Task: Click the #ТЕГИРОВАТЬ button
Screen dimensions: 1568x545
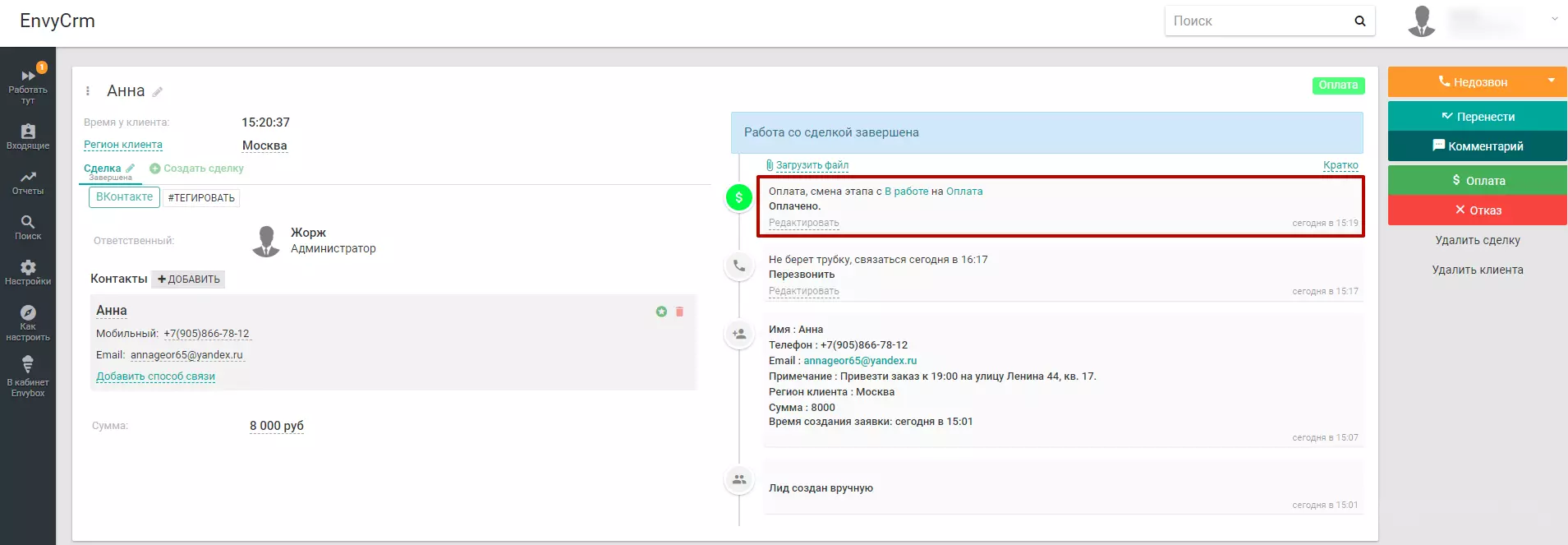Action: [201, 197]
